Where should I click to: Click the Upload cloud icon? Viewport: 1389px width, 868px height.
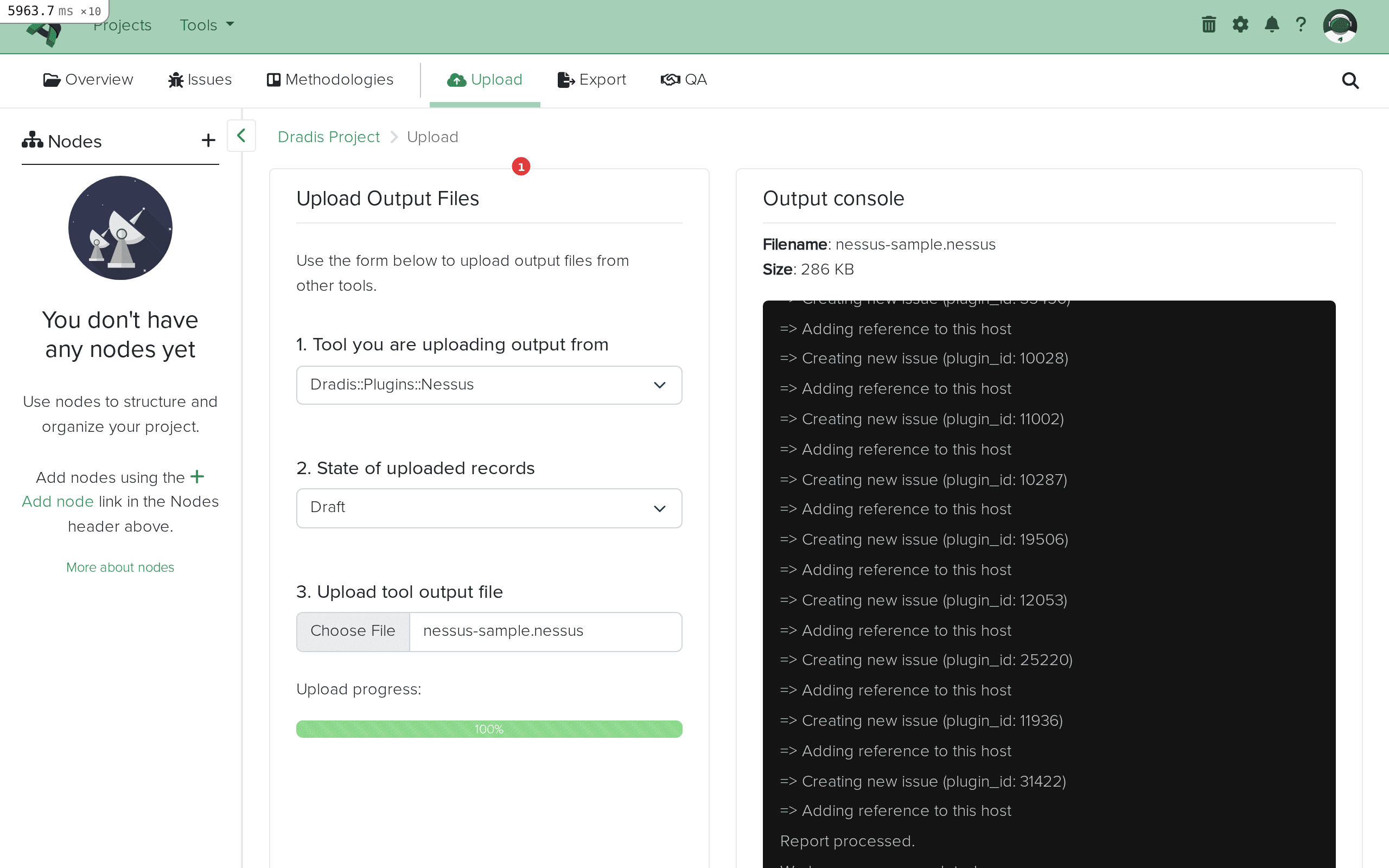click(x=456, y=80)
